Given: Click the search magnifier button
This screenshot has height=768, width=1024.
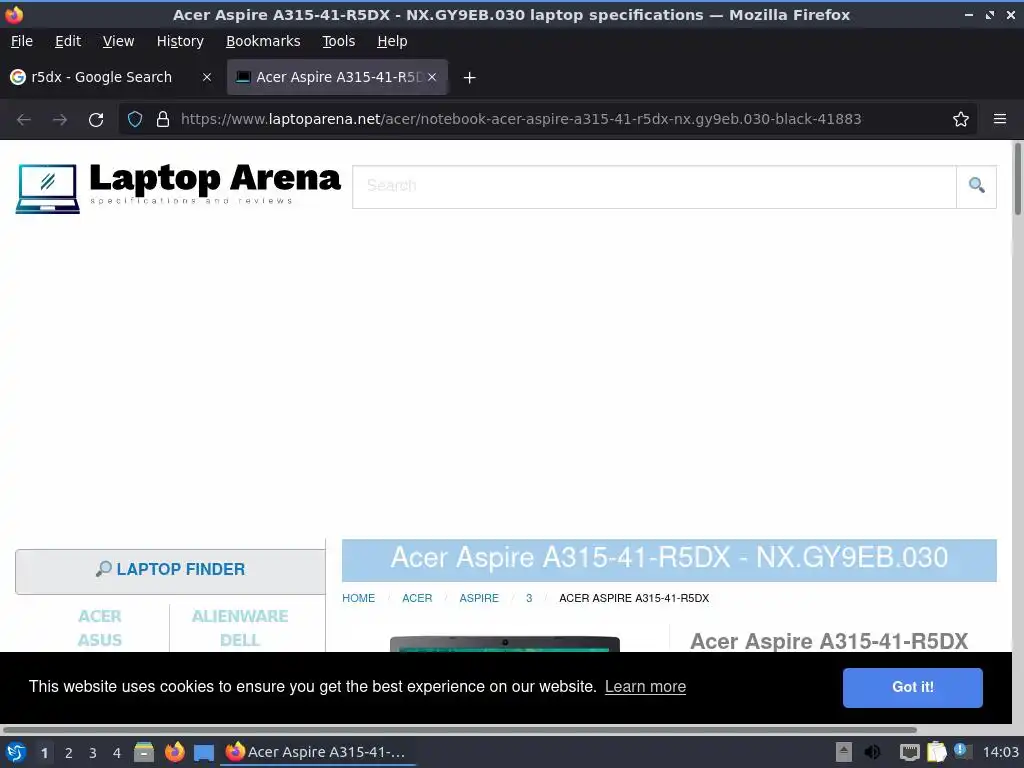Looking at the screenshot, I should [x=976, y=186].
